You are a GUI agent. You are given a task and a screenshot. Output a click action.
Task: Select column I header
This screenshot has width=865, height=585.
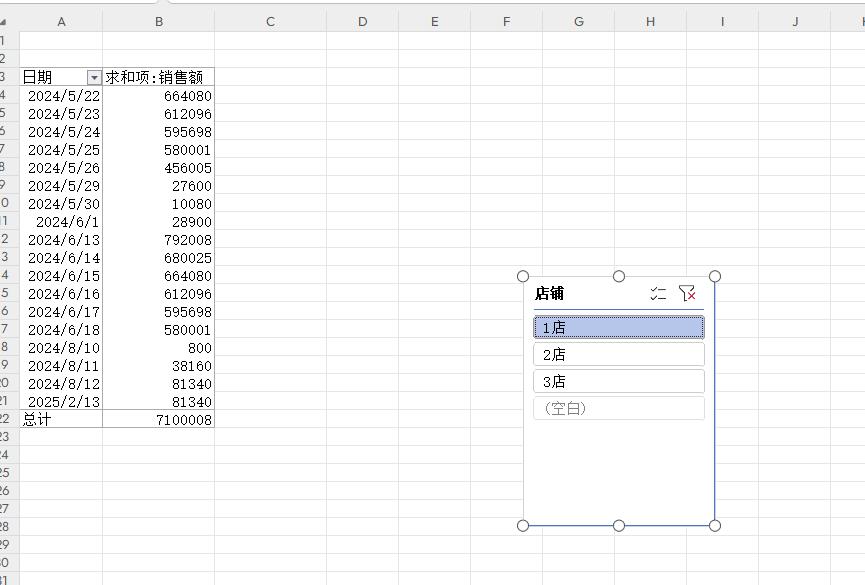coord(723,22)
